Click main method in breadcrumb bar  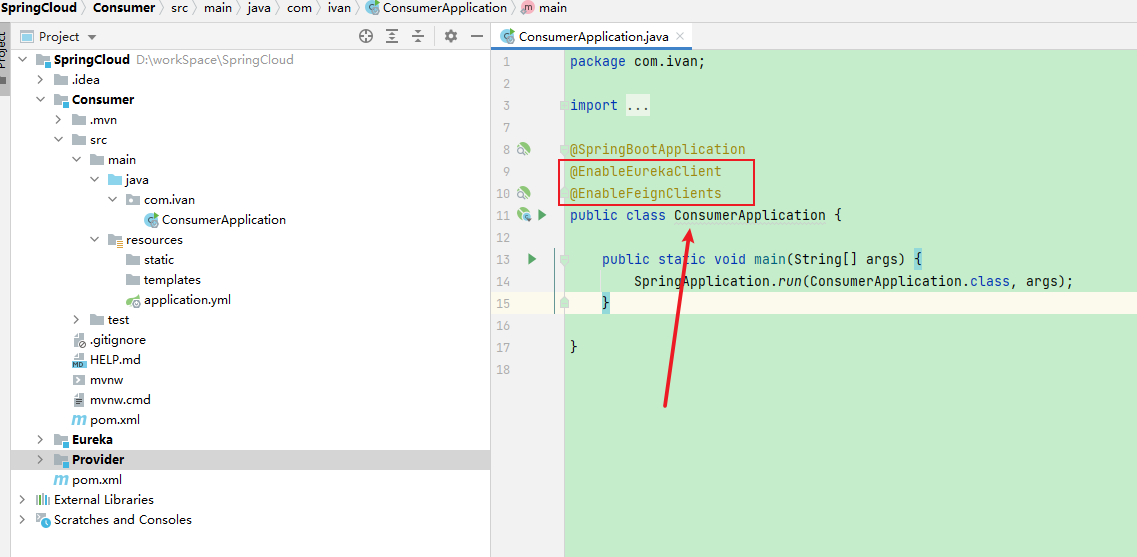point(553,8)
